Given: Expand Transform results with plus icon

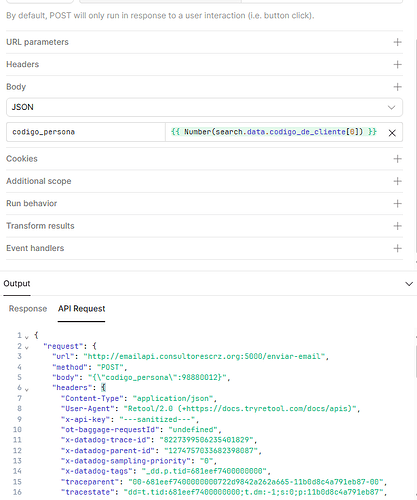Looking at the screenshot, I should pos(397,226).
